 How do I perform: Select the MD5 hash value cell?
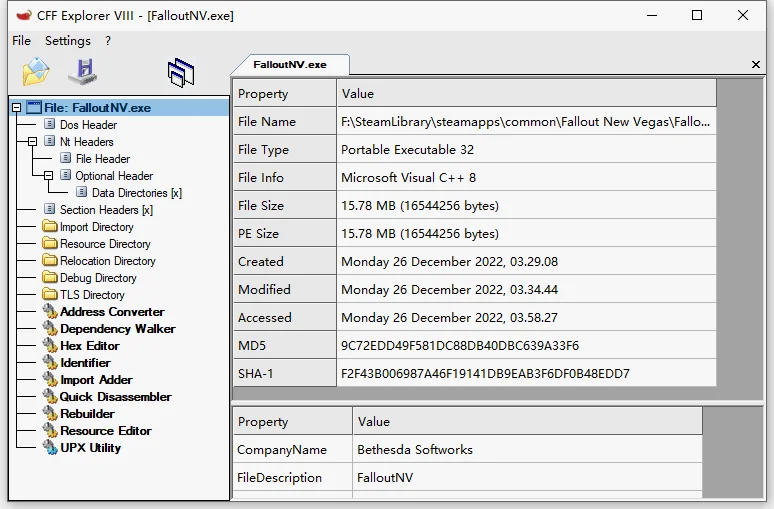[x=527, y=346]
